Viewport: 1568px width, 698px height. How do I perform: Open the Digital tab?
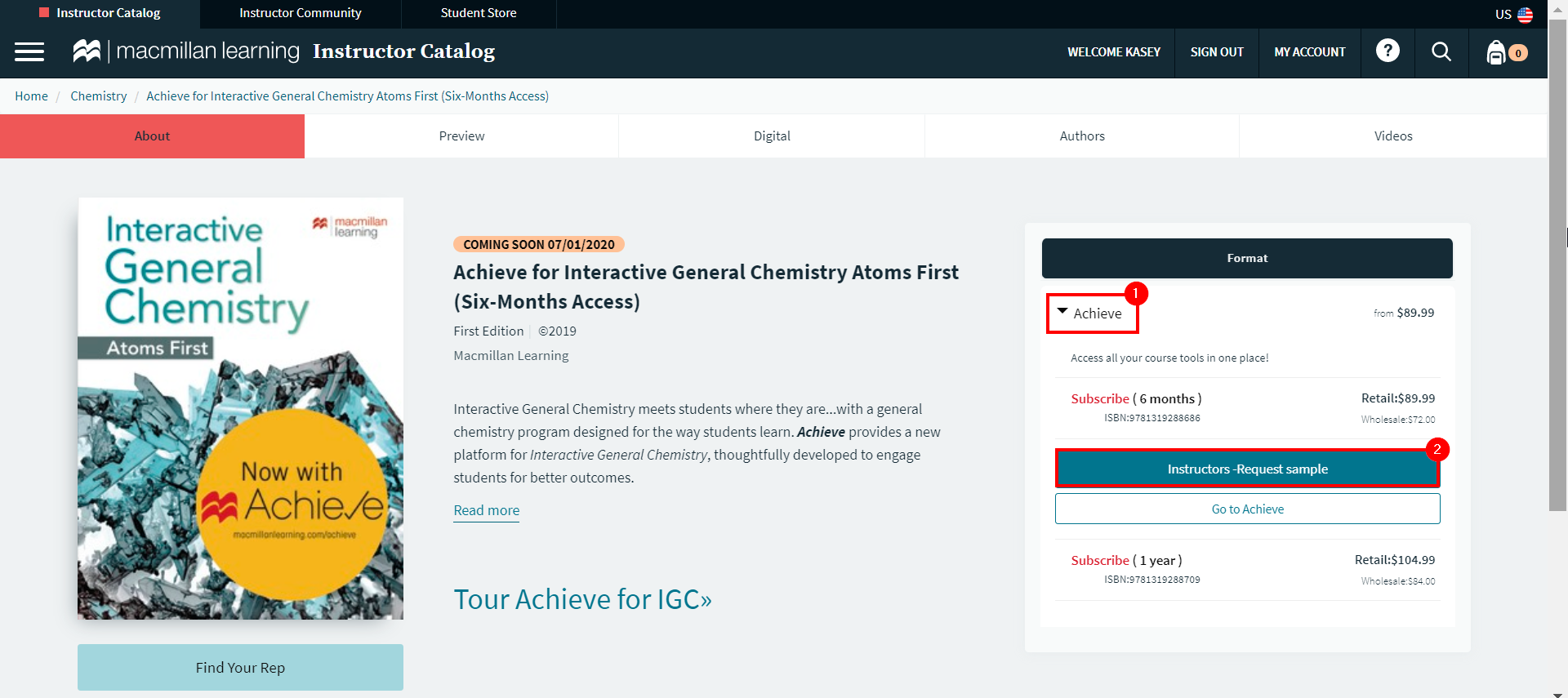(x=772, y=136)
